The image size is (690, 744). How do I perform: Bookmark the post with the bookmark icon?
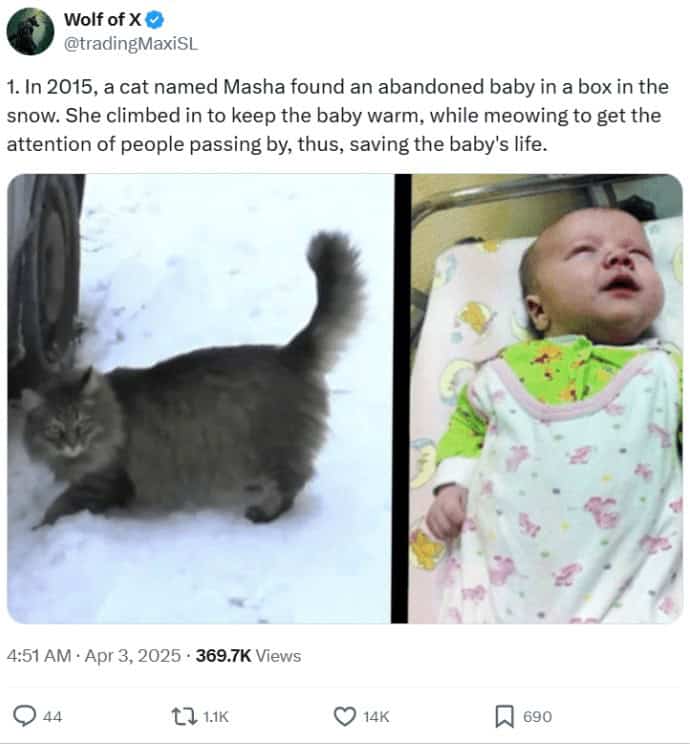click(x=505, y=716)
